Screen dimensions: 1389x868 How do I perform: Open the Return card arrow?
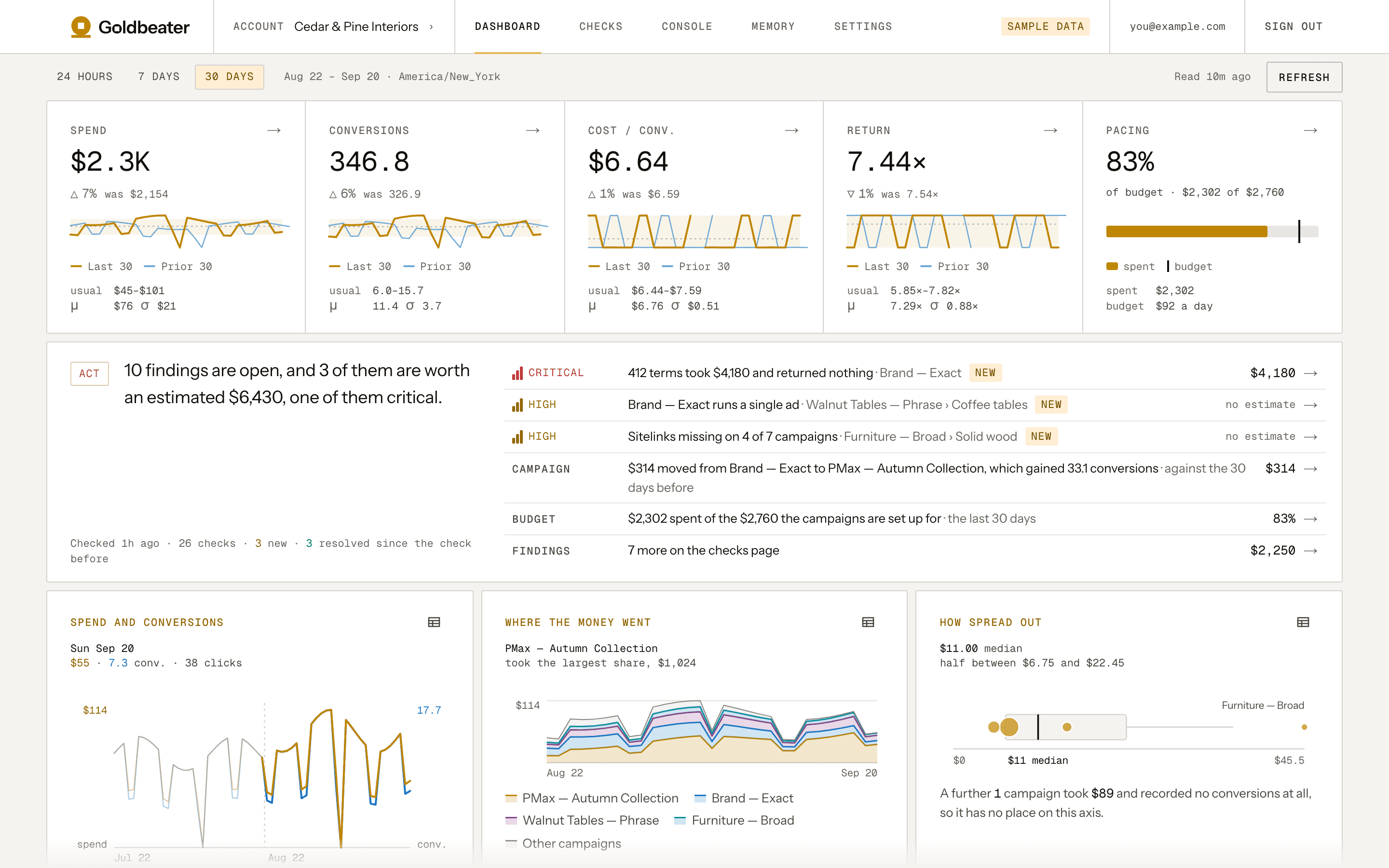[x=1050, y=131]
